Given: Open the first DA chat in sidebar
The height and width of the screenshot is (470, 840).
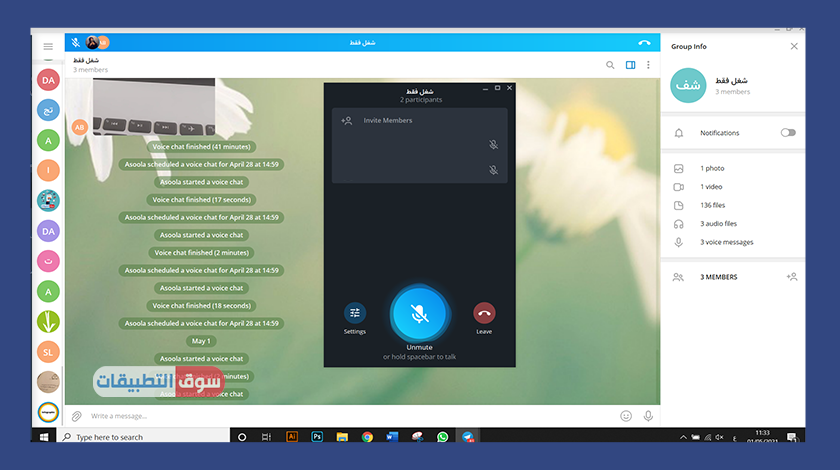Looking at the screenshot, I should (48, 80).
